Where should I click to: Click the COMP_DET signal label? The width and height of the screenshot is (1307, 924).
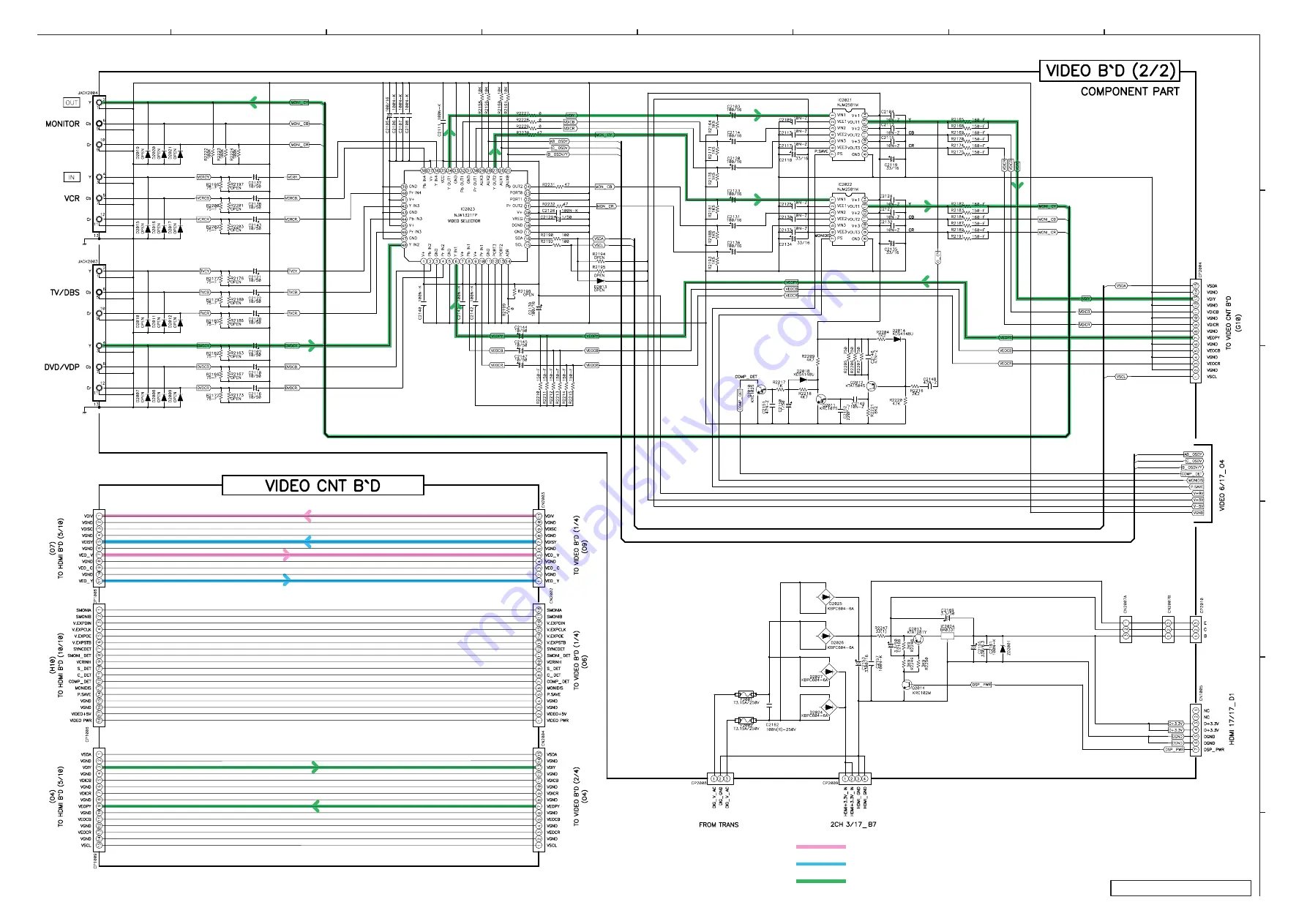[746, 377]
